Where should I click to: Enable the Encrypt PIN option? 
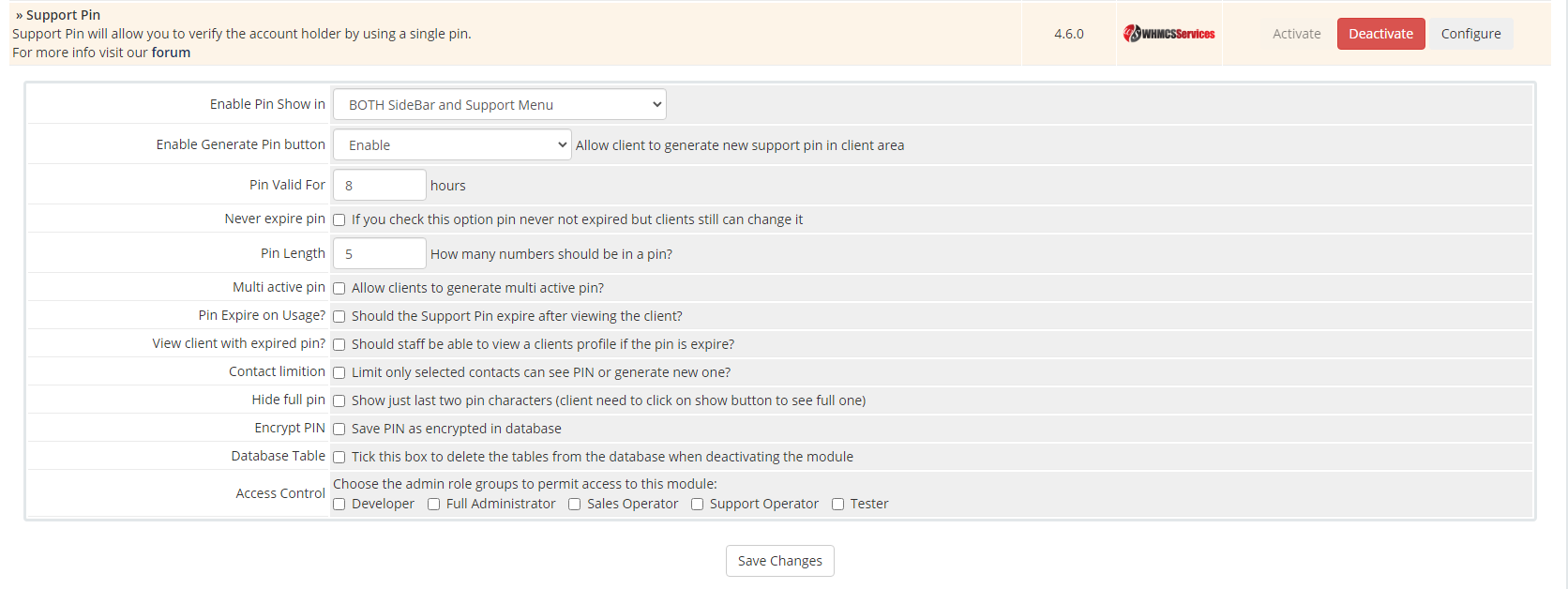tap(339, 430)
